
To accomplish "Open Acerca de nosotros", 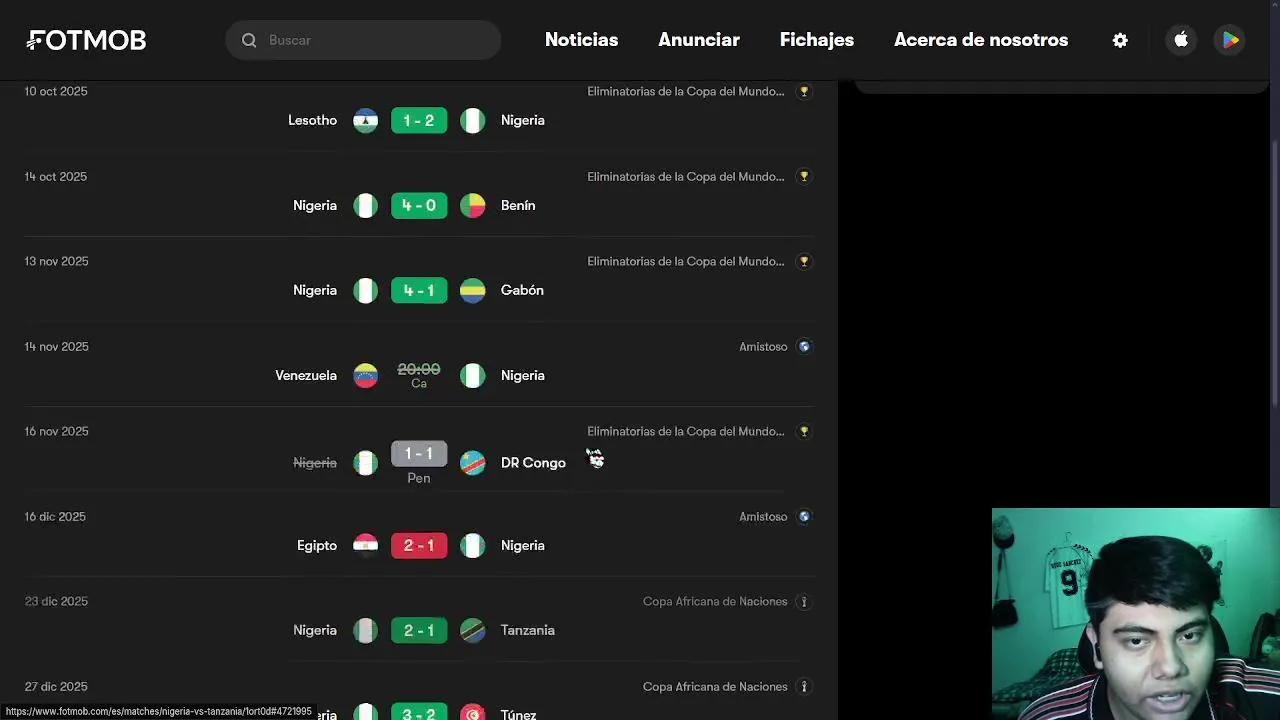I will pos(981,40).
